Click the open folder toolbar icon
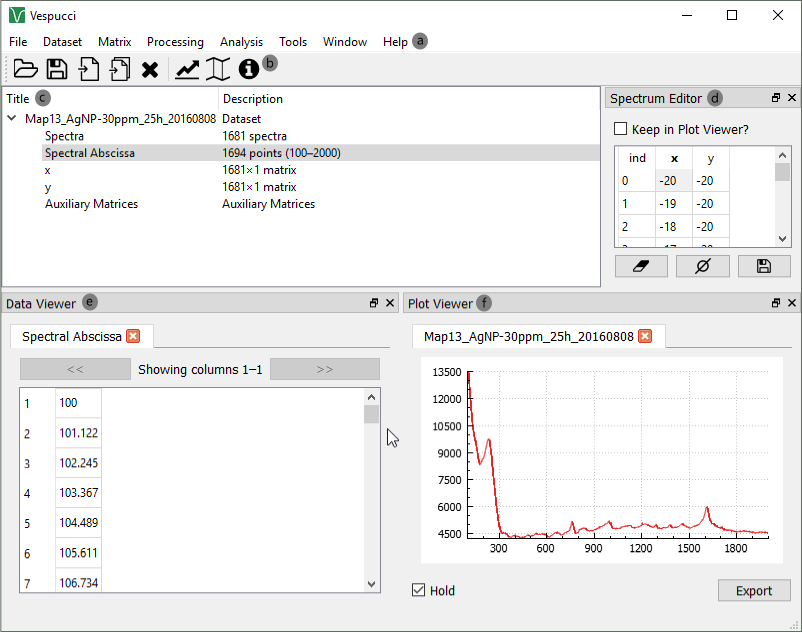Screen dimensions: 802x632 click(x=25, y=69)
